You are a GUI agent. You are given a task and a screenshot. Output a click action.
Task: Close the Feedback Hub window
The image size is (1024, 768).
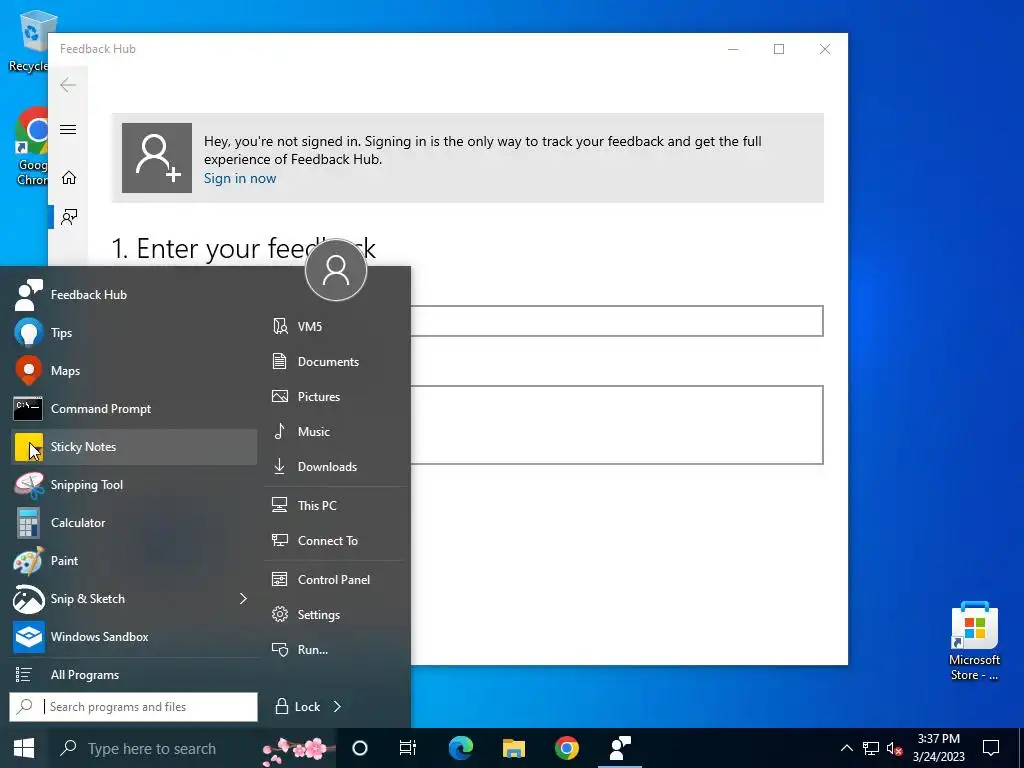(825, 49)
